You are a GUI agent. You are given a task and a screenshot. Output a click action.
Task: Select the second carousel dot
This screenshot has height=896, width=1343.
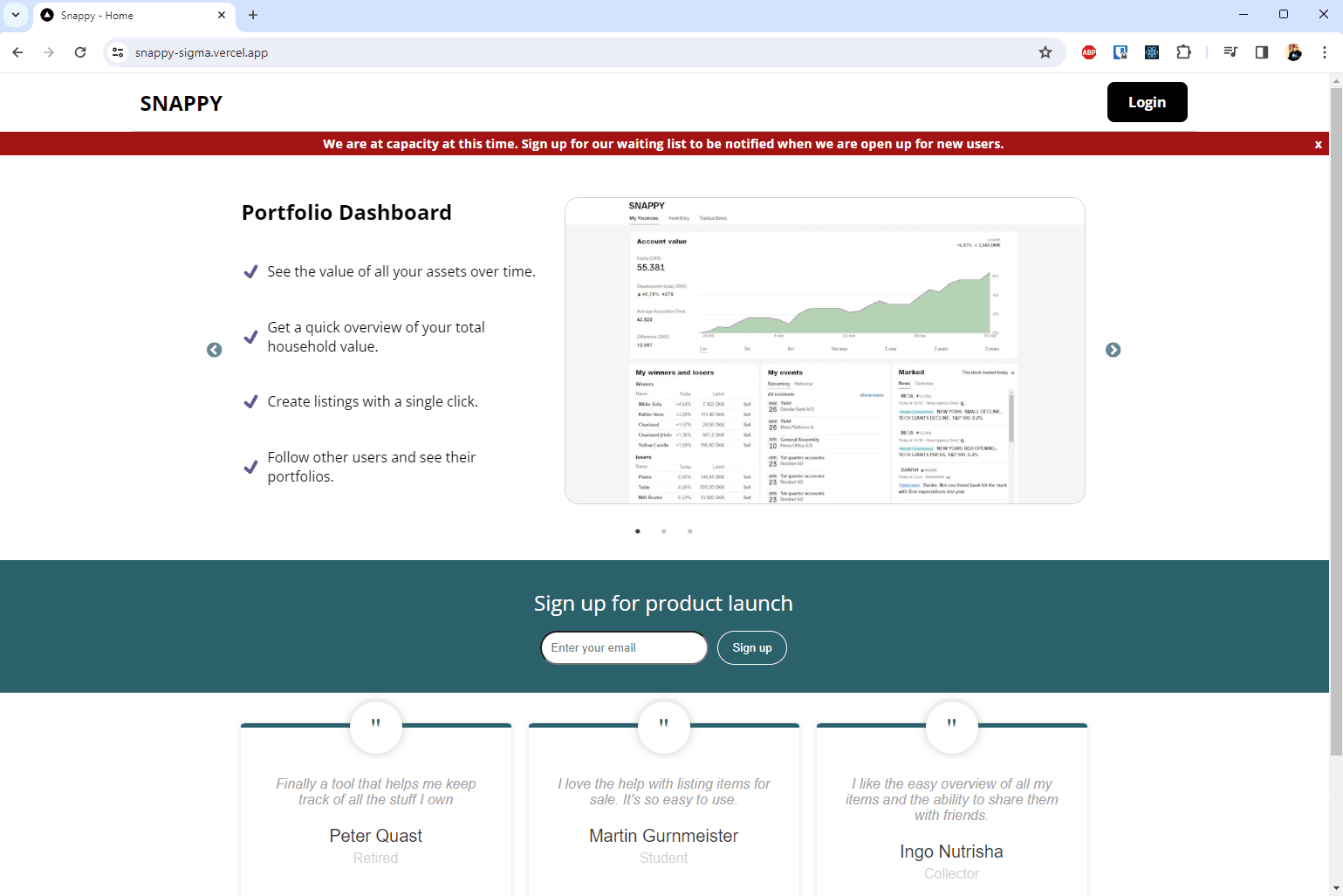[664, 531]
